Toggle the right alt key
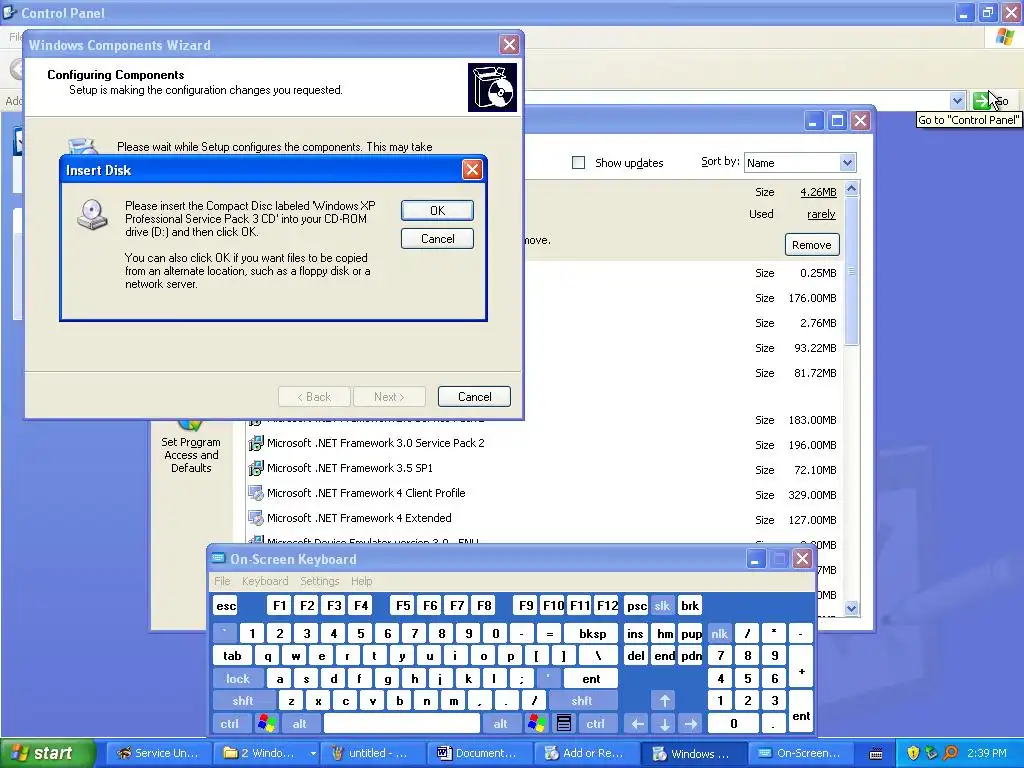Screen dimensions: 1024x768 click(500, 724)
